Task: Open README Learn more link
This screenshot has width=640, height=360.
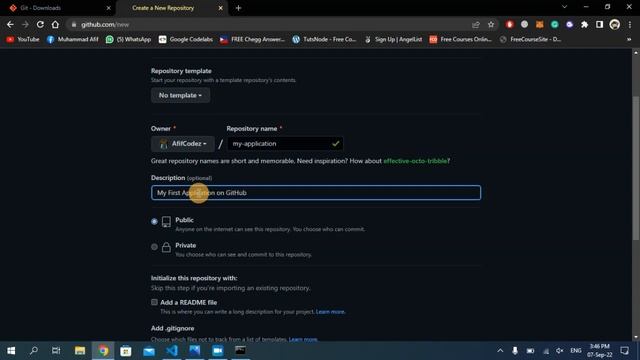Action: [330, 312]
